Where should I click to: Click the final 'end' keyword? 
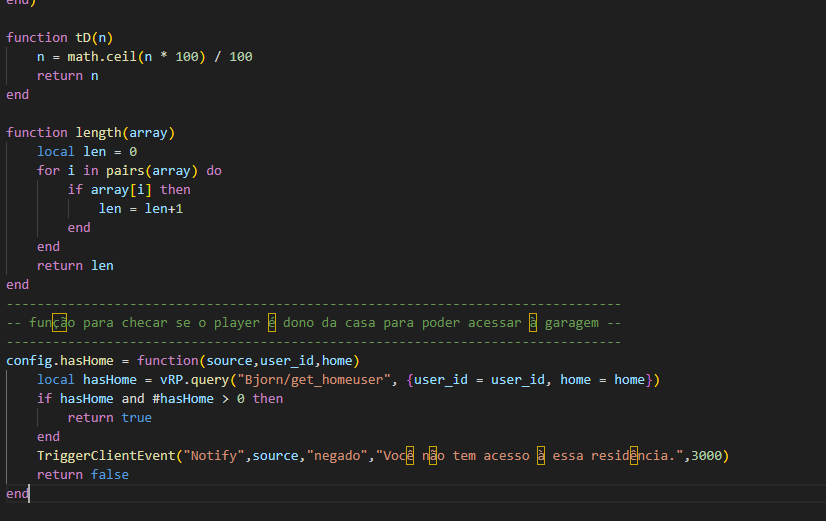pyautogui.click(x=17, y=494)
